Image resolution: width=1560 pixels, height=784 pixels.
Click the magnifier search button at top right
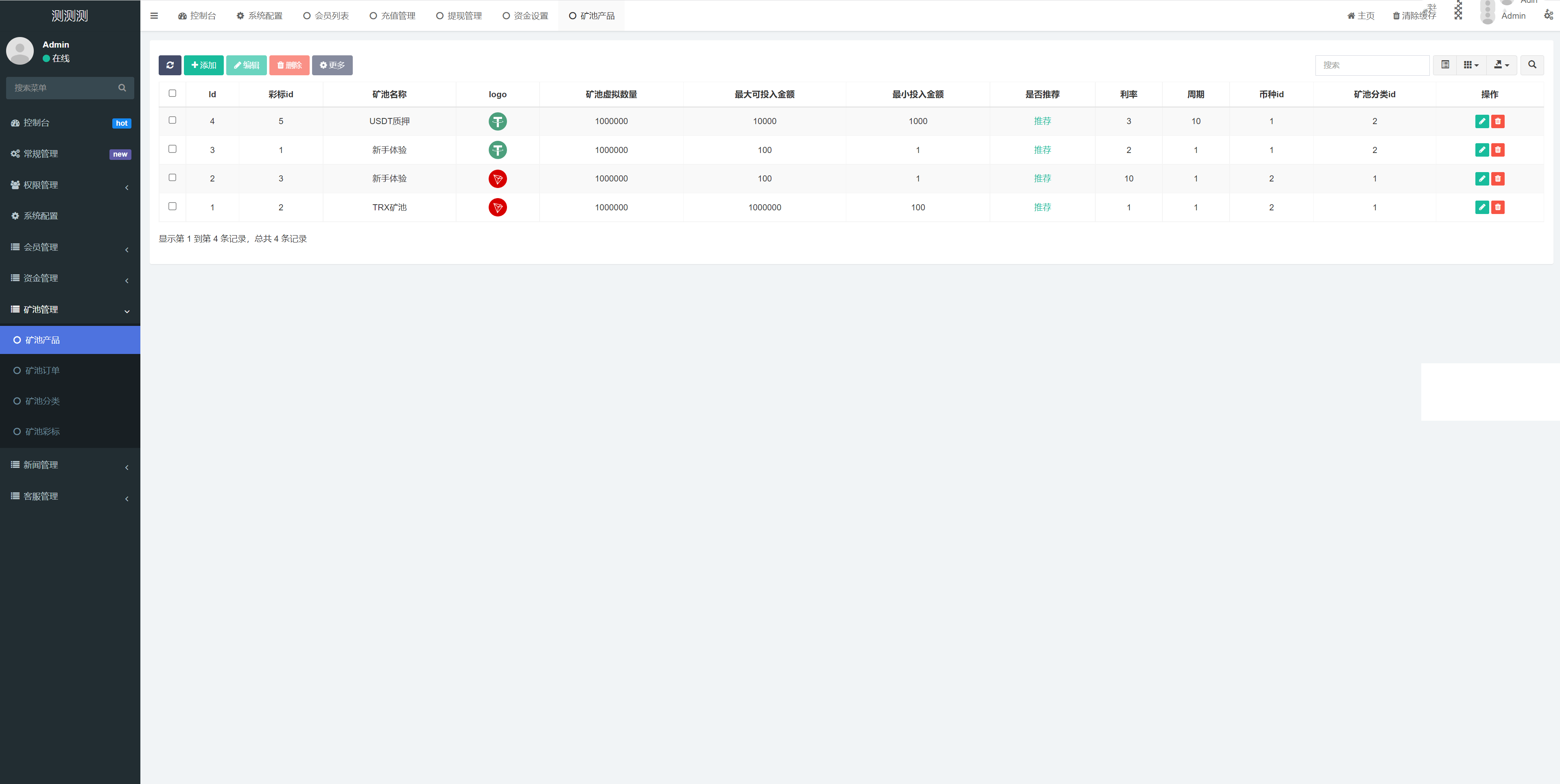(1532, 65)
